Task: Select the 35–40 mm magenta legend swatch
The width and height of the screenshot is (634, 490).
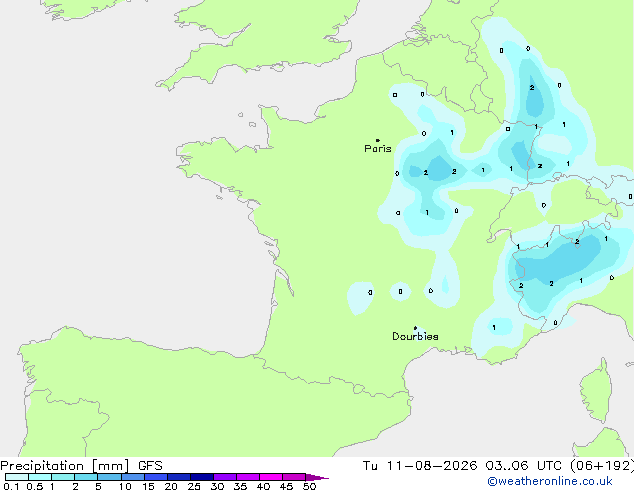Action: click(247, 477)
